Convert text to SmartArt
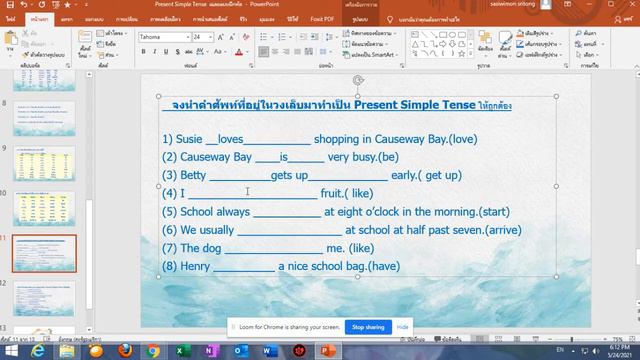 point(370,54)
